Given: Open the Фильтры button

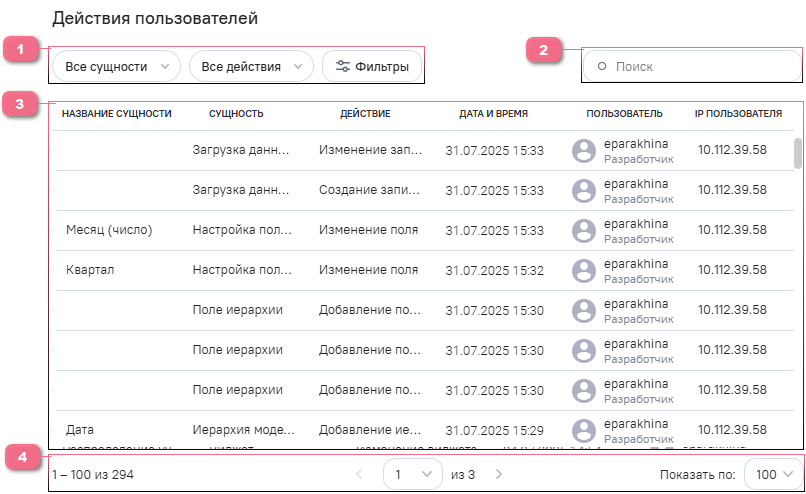Looking at the screenshot, I should coord(372,67).
